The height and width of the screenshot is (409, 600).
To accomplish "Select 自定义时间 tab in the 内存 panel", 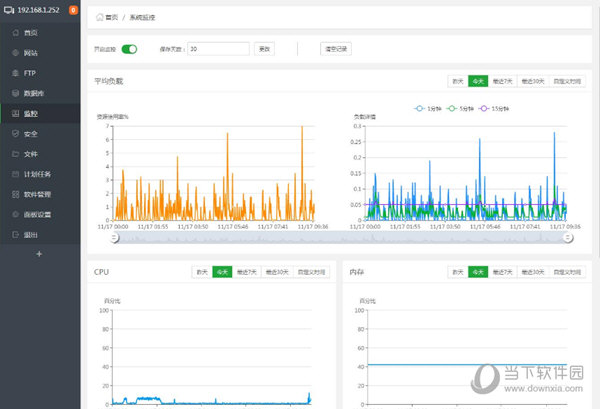I will click(x=567, y=272).
